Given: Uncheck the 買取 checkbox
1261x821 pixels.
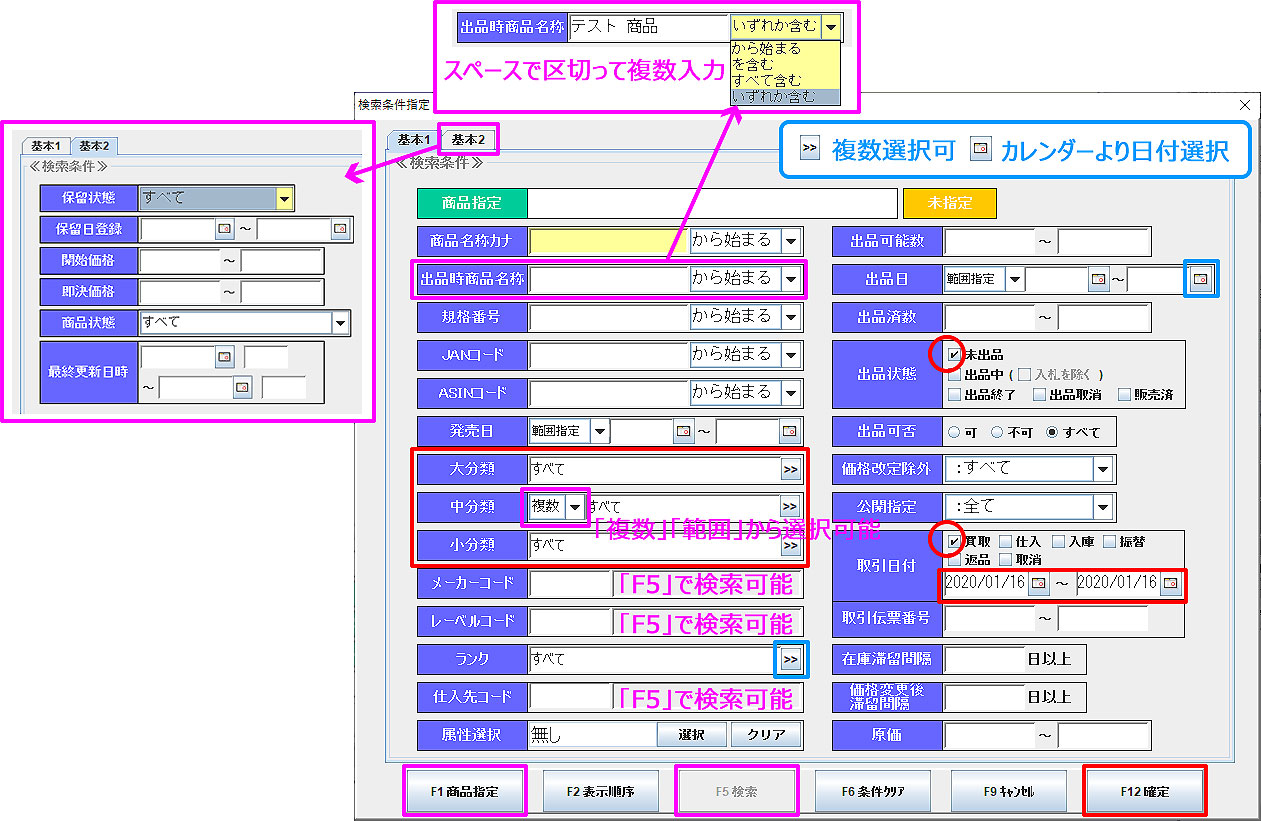Looking at the screenshot, I should (954, 542).
